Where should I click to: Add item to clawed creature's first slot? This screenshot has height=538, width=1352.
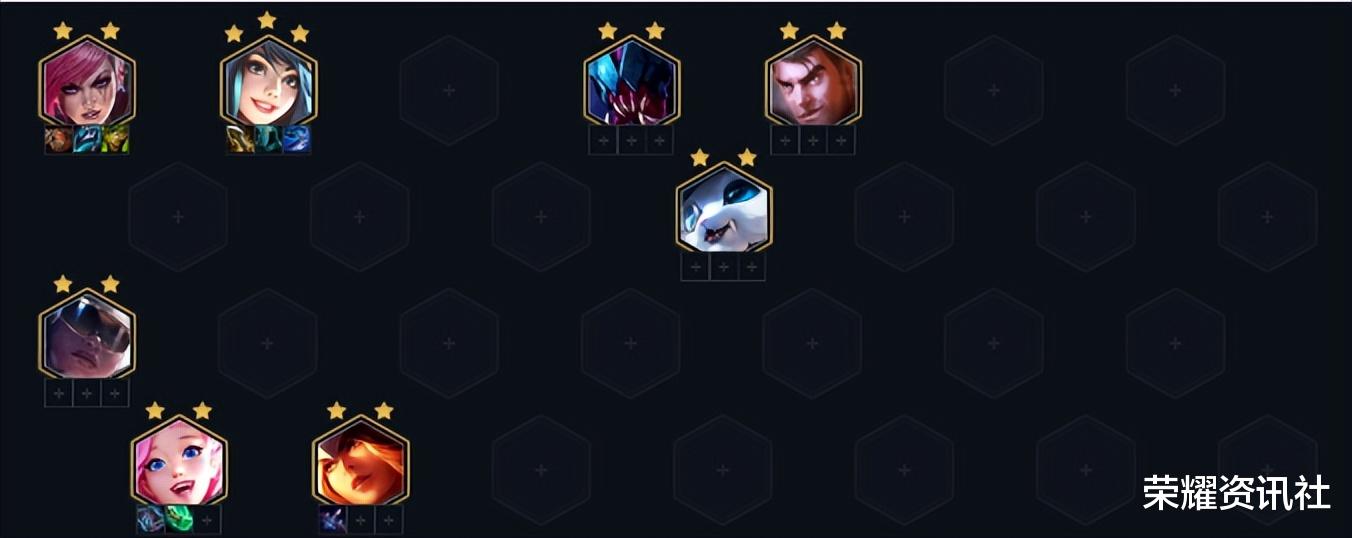[603, 140]
